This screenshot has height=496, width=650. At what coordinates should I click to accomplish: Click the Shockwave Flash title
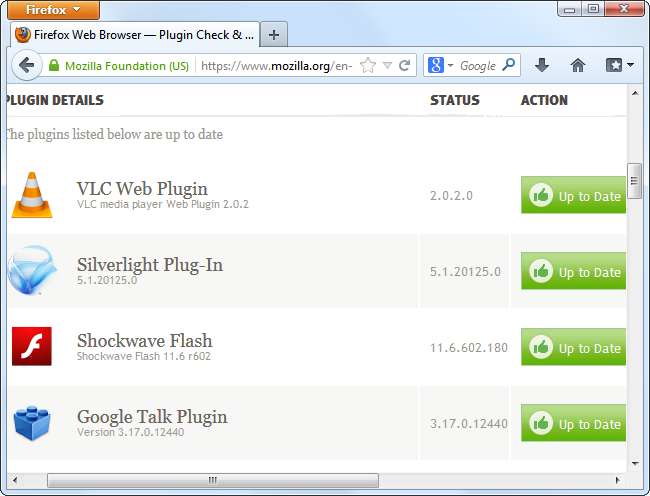[145, 341]
